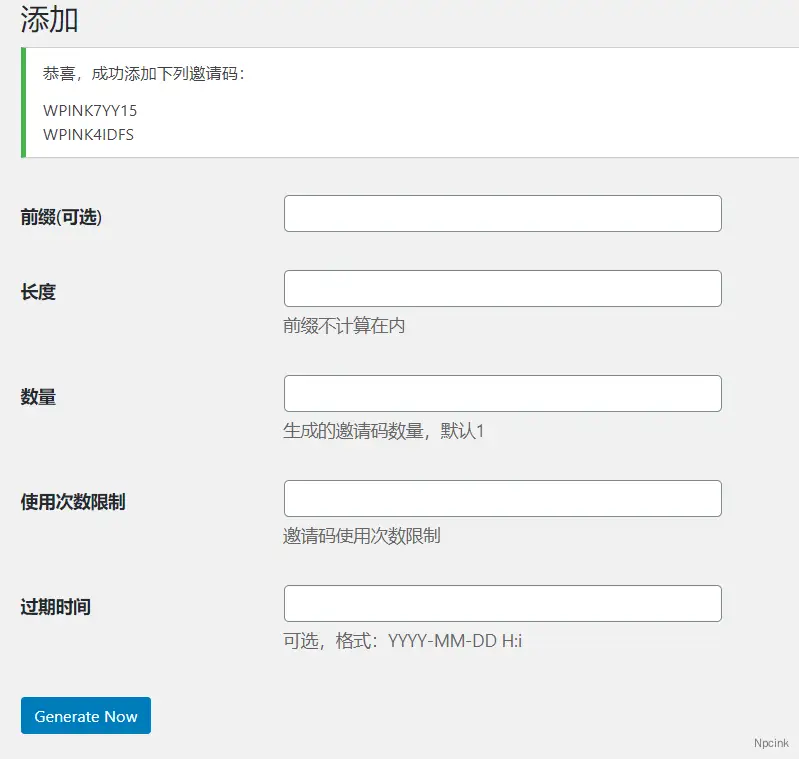
Task: Click the 邀请码使用次数限制 description text
Action: tap(361, 536)
